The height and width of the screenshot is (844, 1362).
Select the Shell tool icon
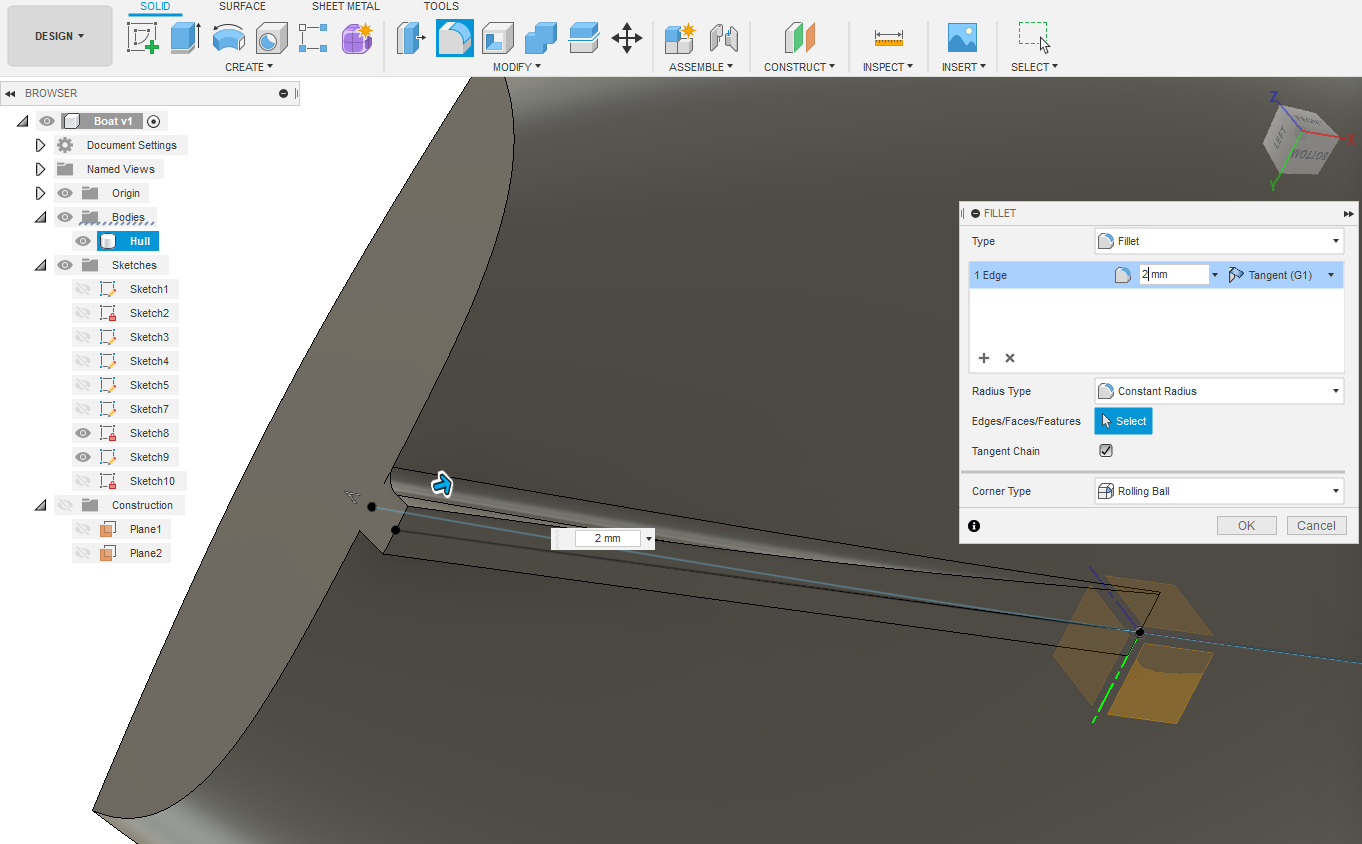point(498,38)
